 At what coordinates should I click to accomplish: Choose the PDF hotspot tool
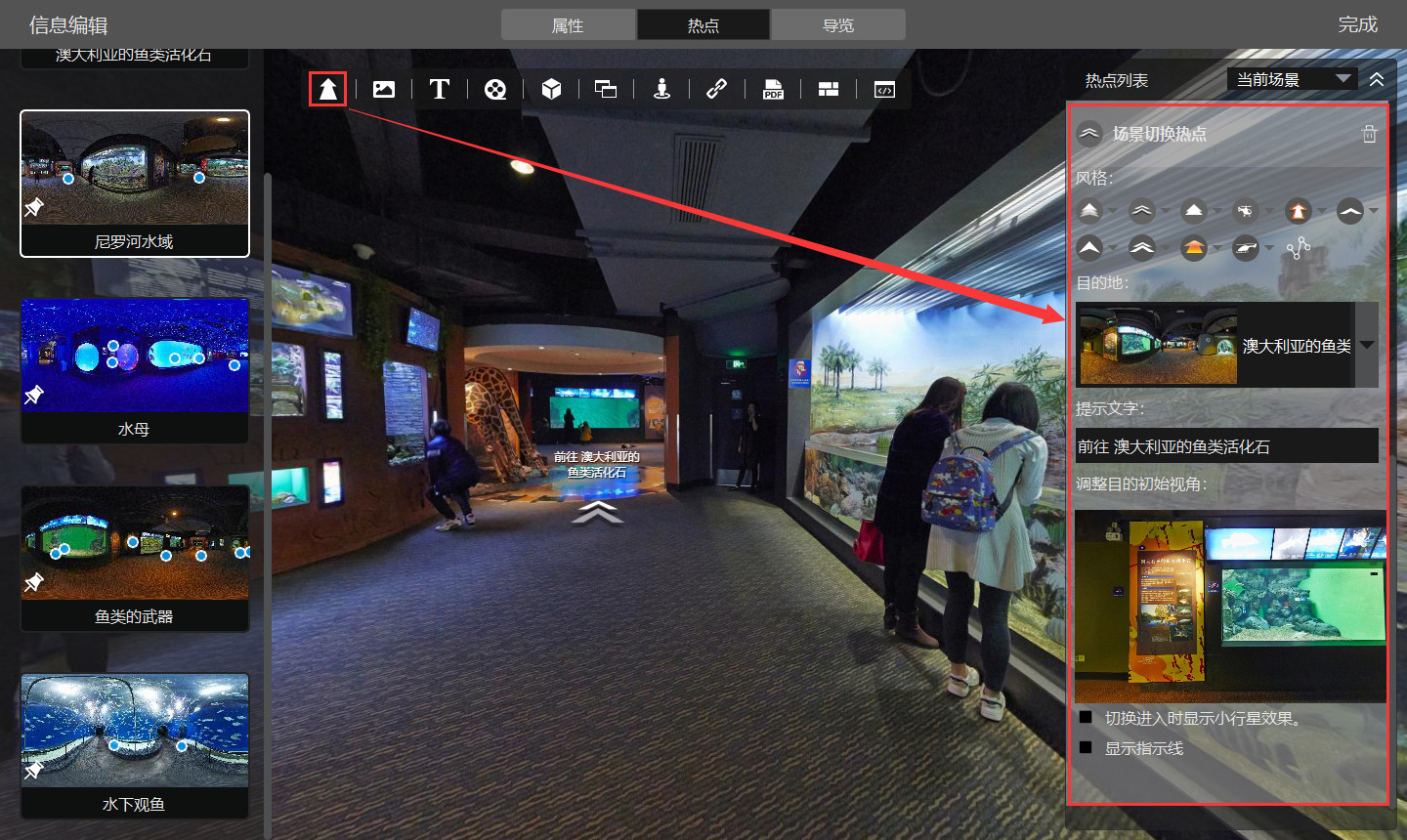pos(773,90)
